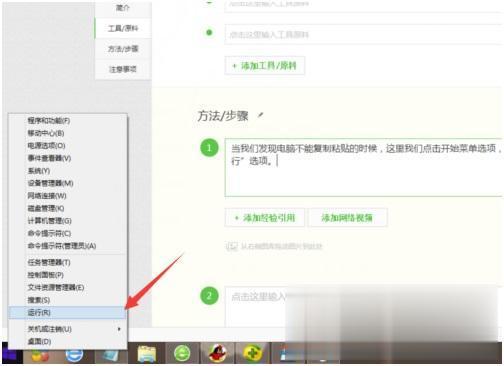Expand the 关机或注销(U) submenu arrow

pos(119,329)
